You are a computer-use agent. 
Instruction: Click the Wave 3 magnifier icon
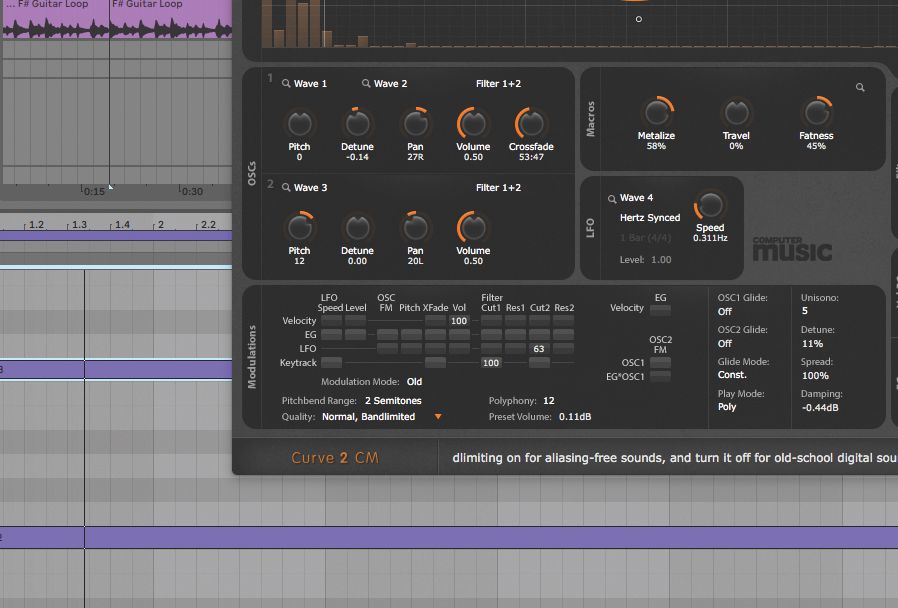pos(284,187)
